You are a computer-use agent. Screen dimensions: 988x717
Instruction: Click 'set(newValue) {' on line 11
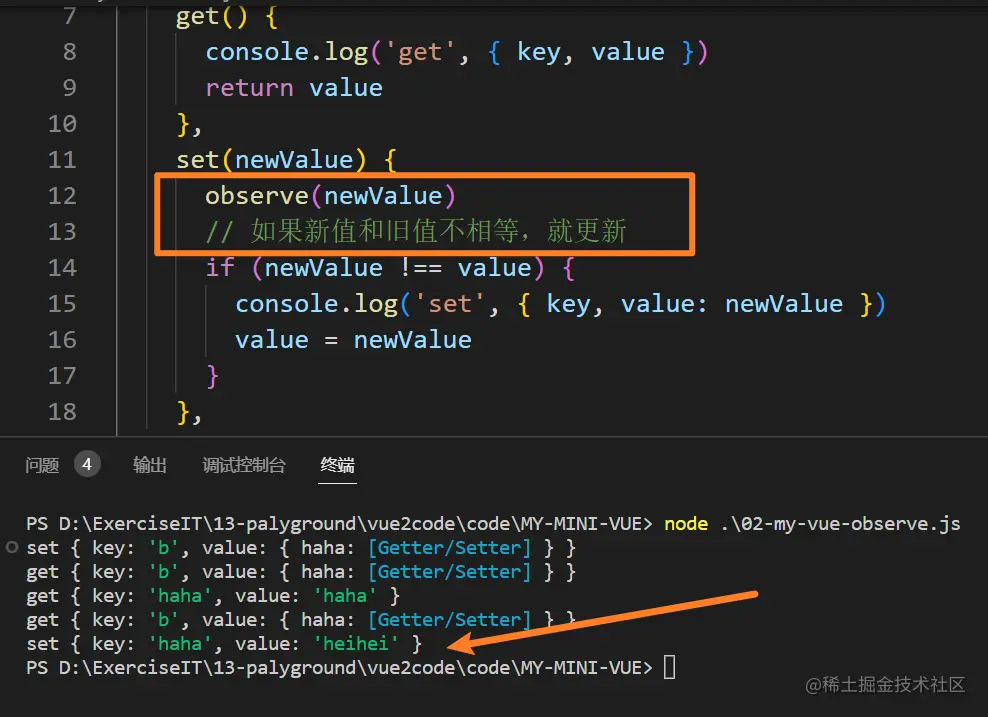[287, 160]
